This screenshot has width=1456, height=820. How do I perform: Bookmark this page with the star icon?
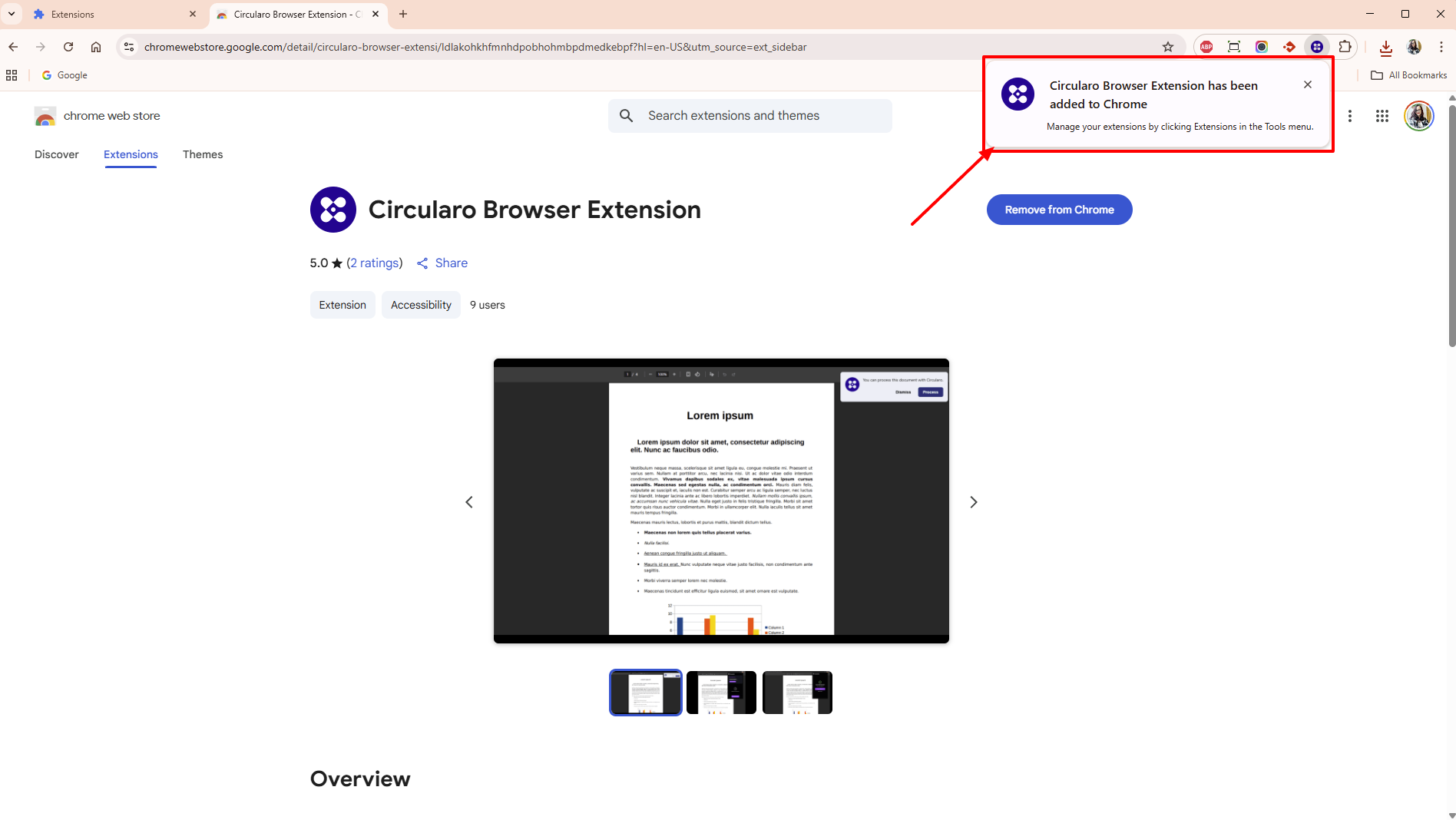(1168, 47)
